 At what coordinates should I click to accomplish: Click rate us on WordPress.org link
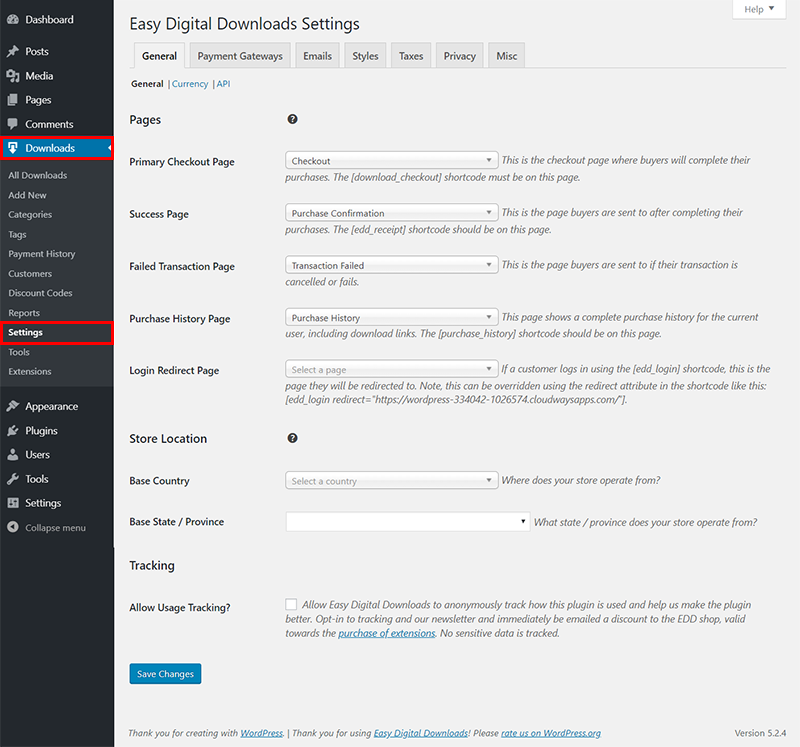(551, 733)
